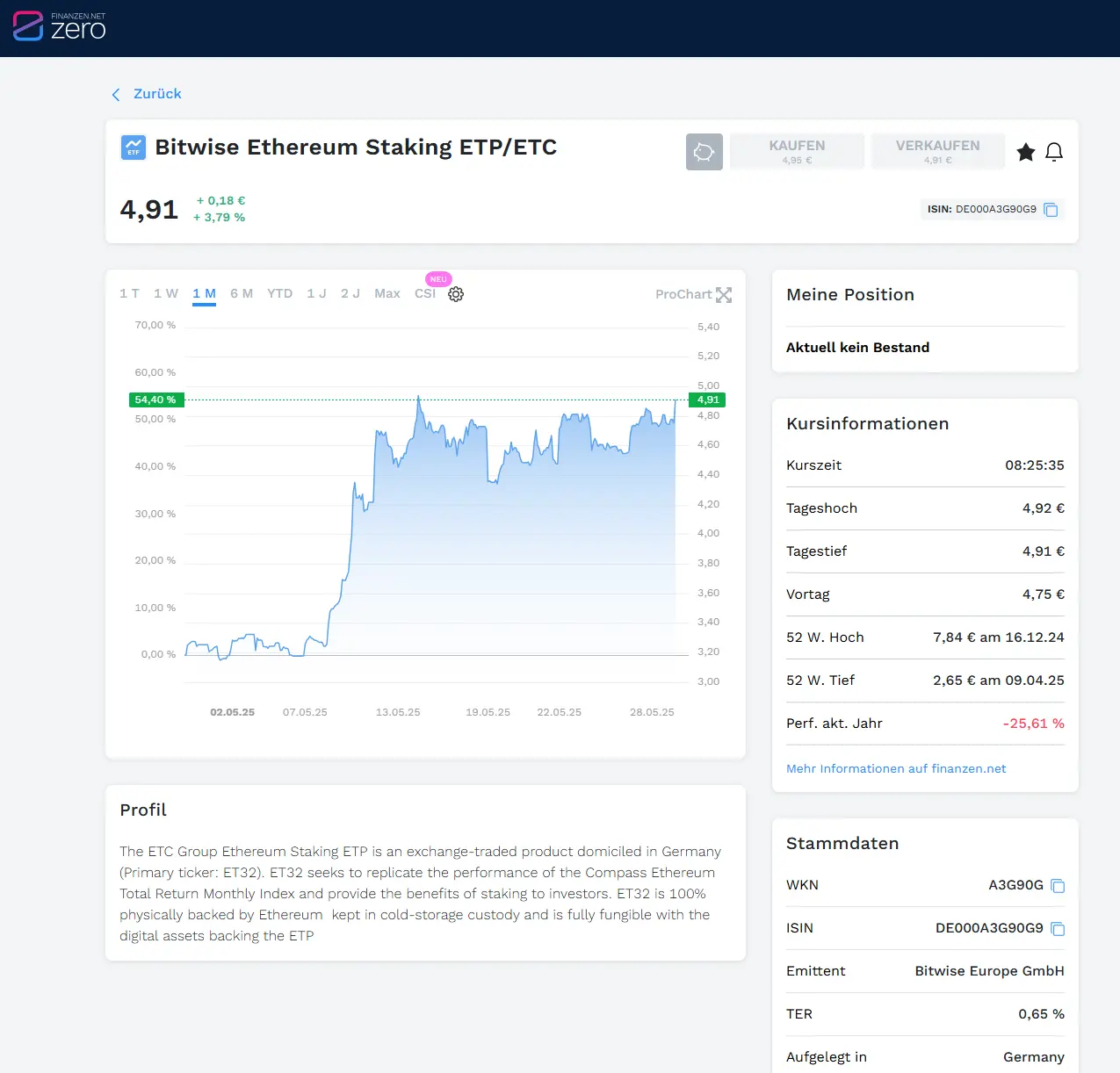The width and height of the screenshot is (1120, 1073).
Task: Click Aktuell kein Bestand text
Action: pos(857,348)
